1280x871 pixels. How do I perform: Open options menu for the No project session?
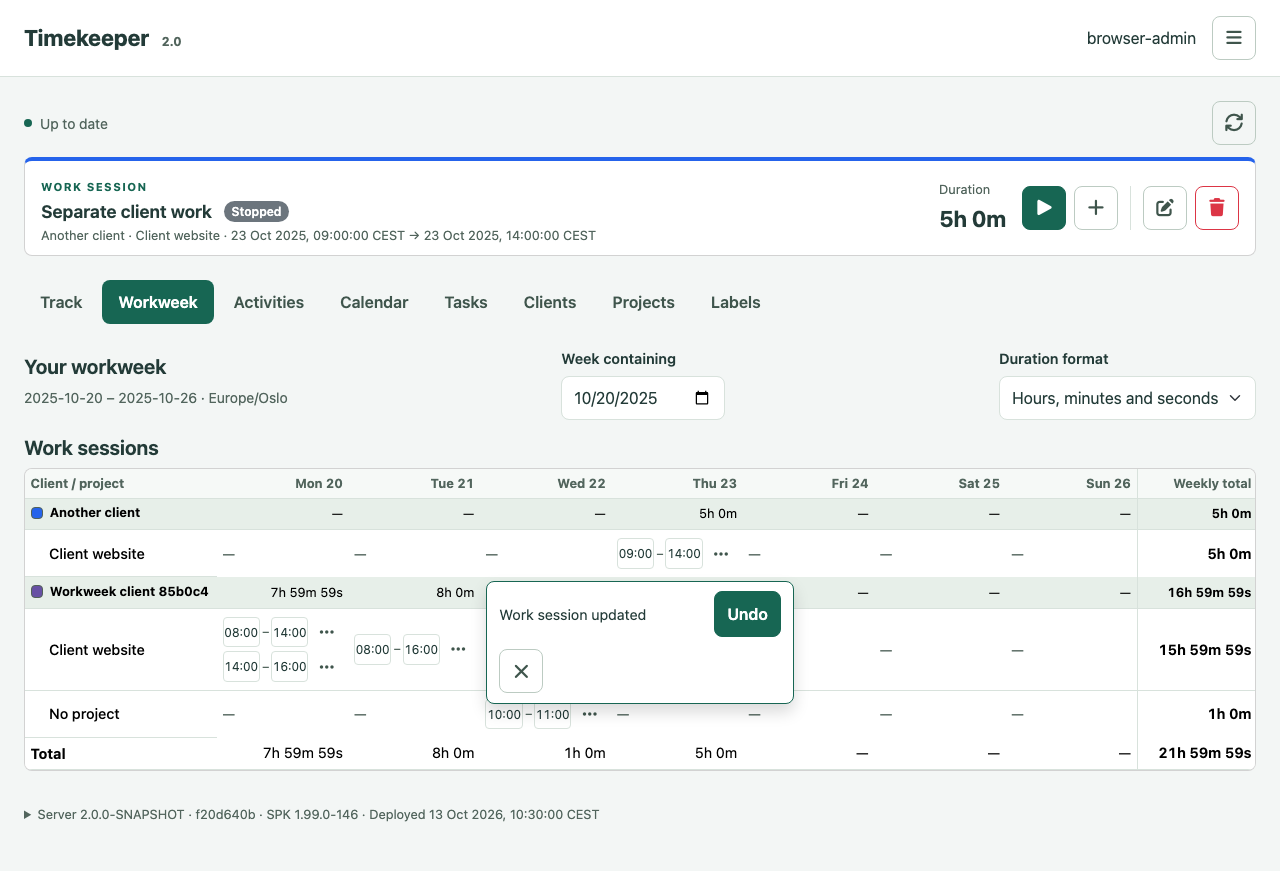pos(590,714)
